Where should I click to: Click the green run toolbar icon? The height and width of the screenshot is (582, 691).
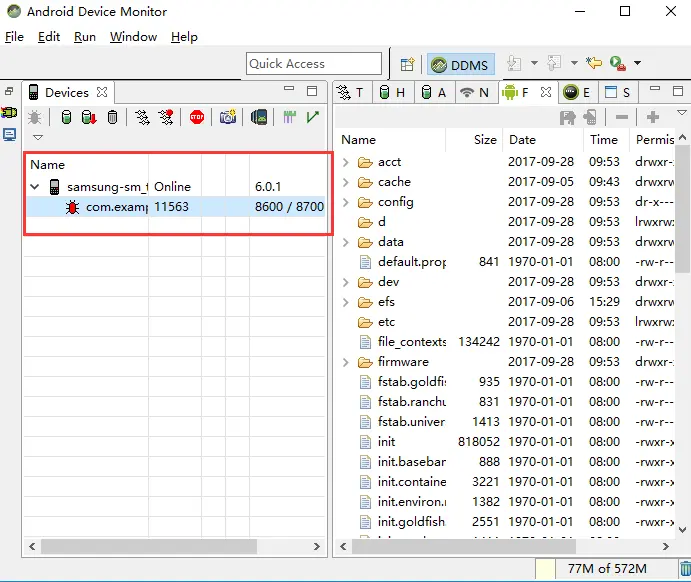pyautogui.click(x=618, y=63)
